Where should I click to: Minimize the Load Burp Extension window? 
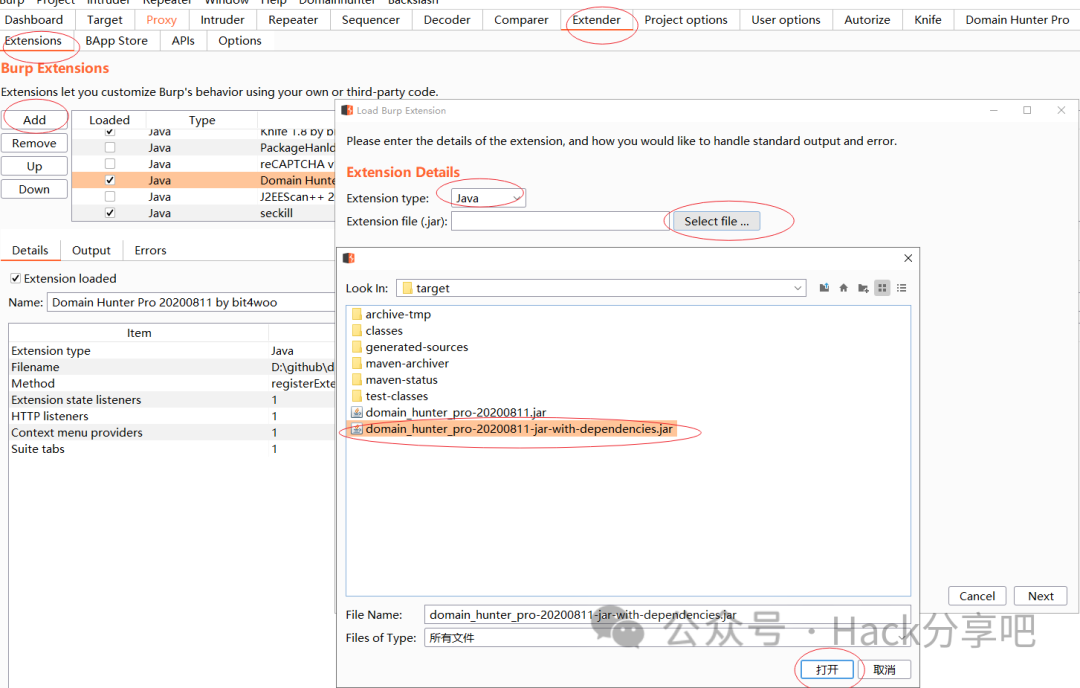pos(994,110)
